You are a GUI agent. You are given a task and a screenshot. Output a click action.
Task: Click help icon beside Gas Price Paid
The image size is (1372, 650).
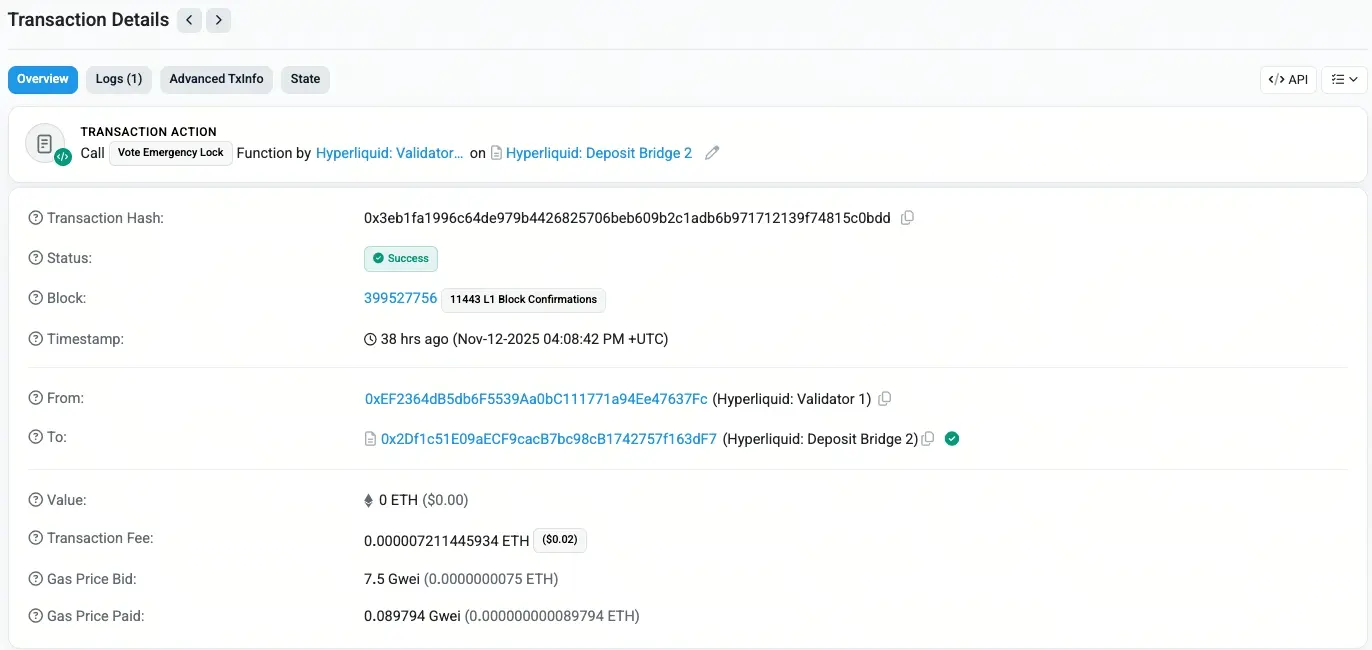coord(36,616)
